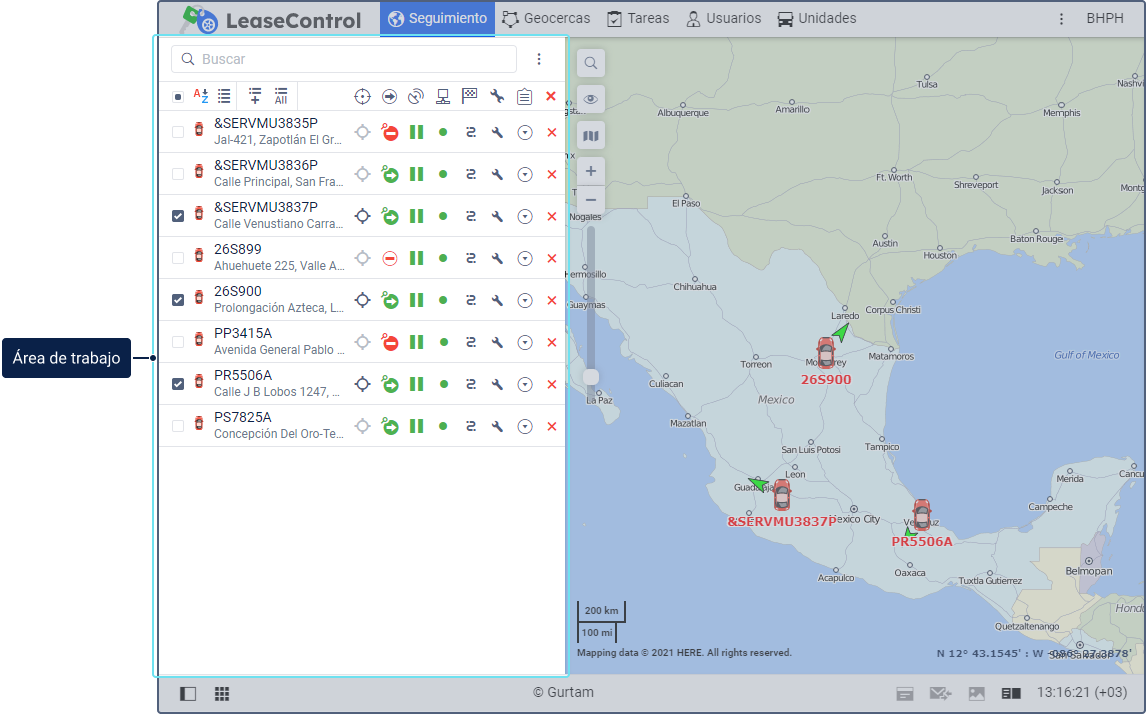Viewport: 1146px width, 714px height.
Task: Click BHPH account name
Action: pos(1104,19)
